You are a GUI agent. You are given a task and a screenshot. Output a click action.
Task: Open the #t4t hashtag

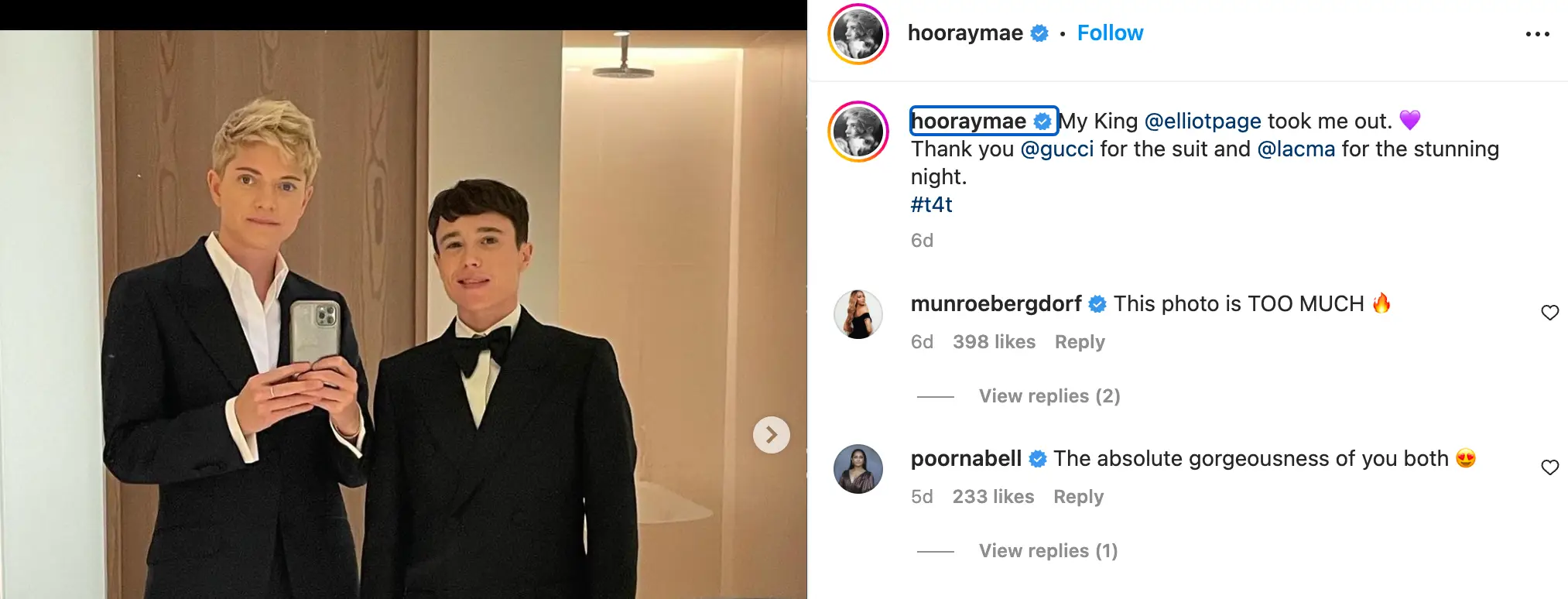coord(931,205)
